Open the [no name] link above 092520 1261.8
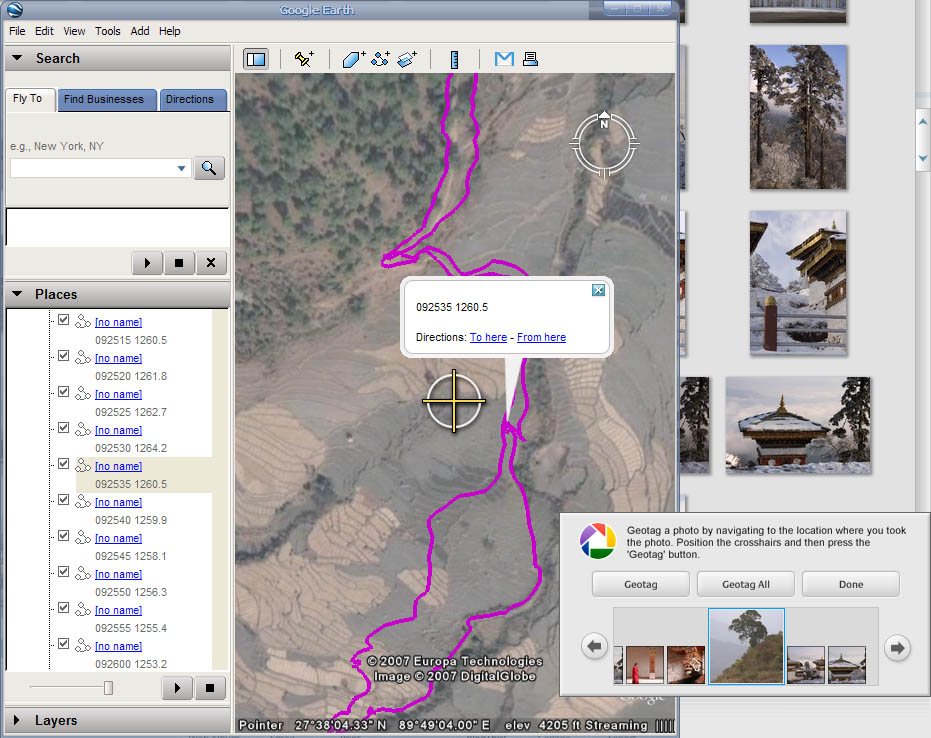 pyautogui.click(x=118, y=358)
